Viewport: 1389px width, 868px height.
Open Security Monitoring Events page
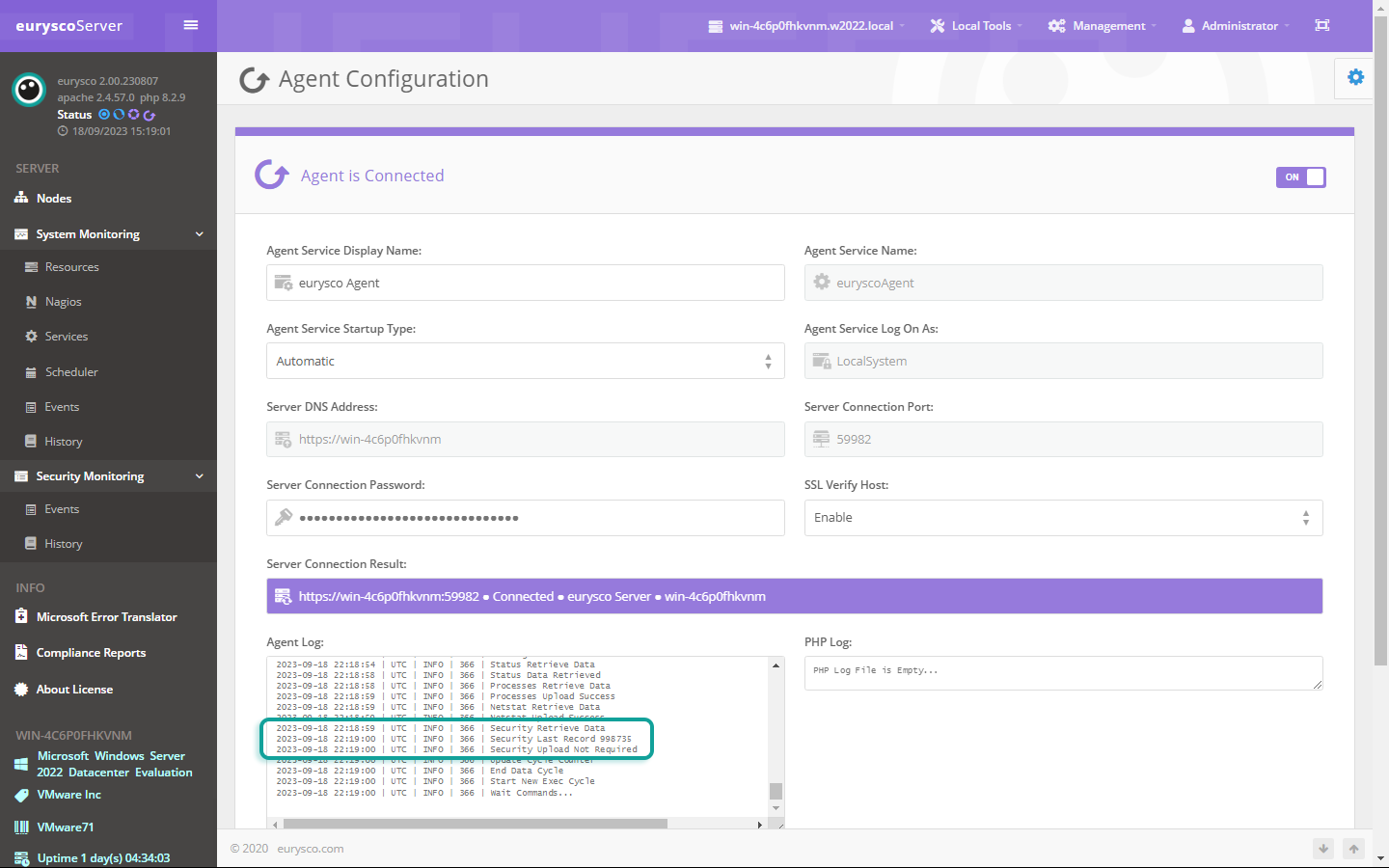tap(62, 509)
